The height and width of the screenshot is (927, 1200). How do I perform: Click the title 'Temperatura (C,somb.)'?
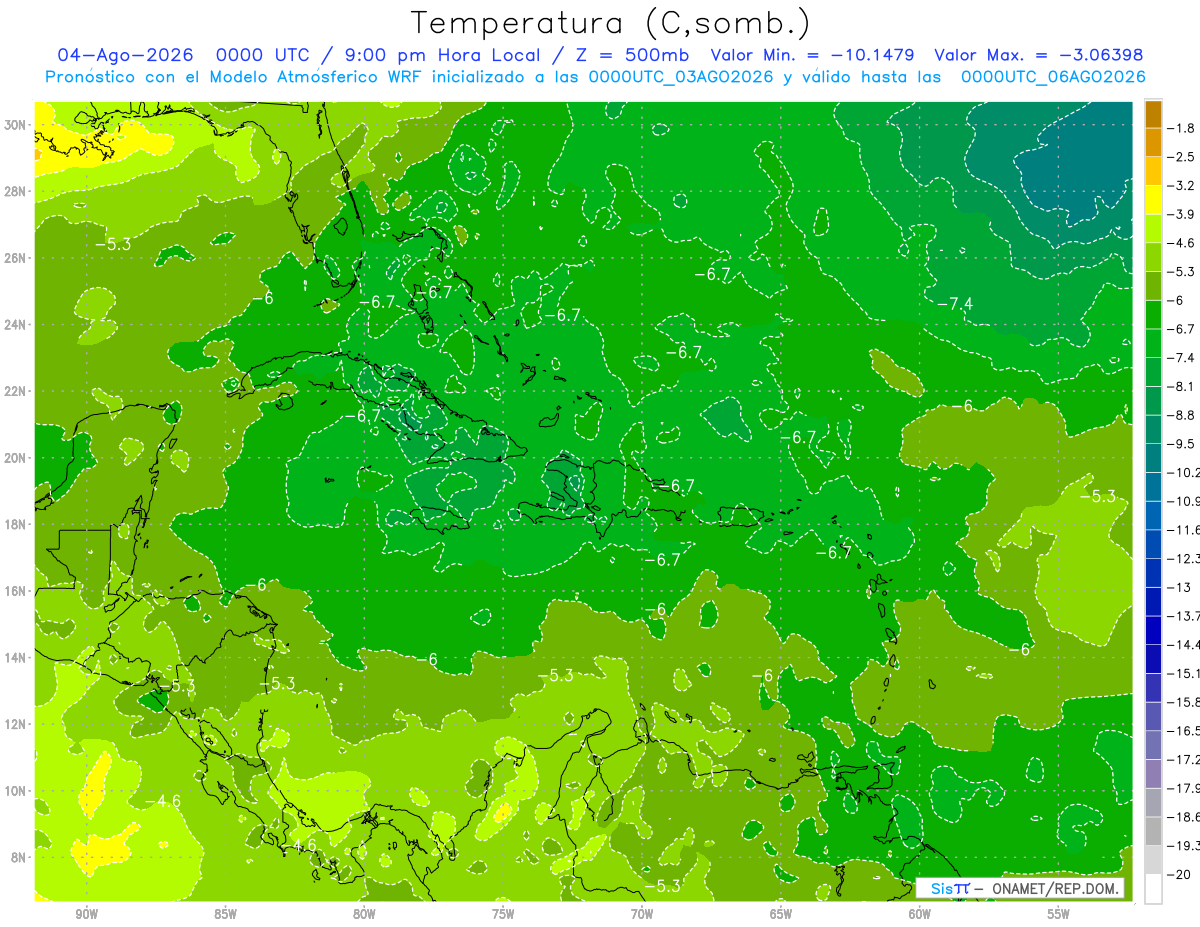pos(610,23)
